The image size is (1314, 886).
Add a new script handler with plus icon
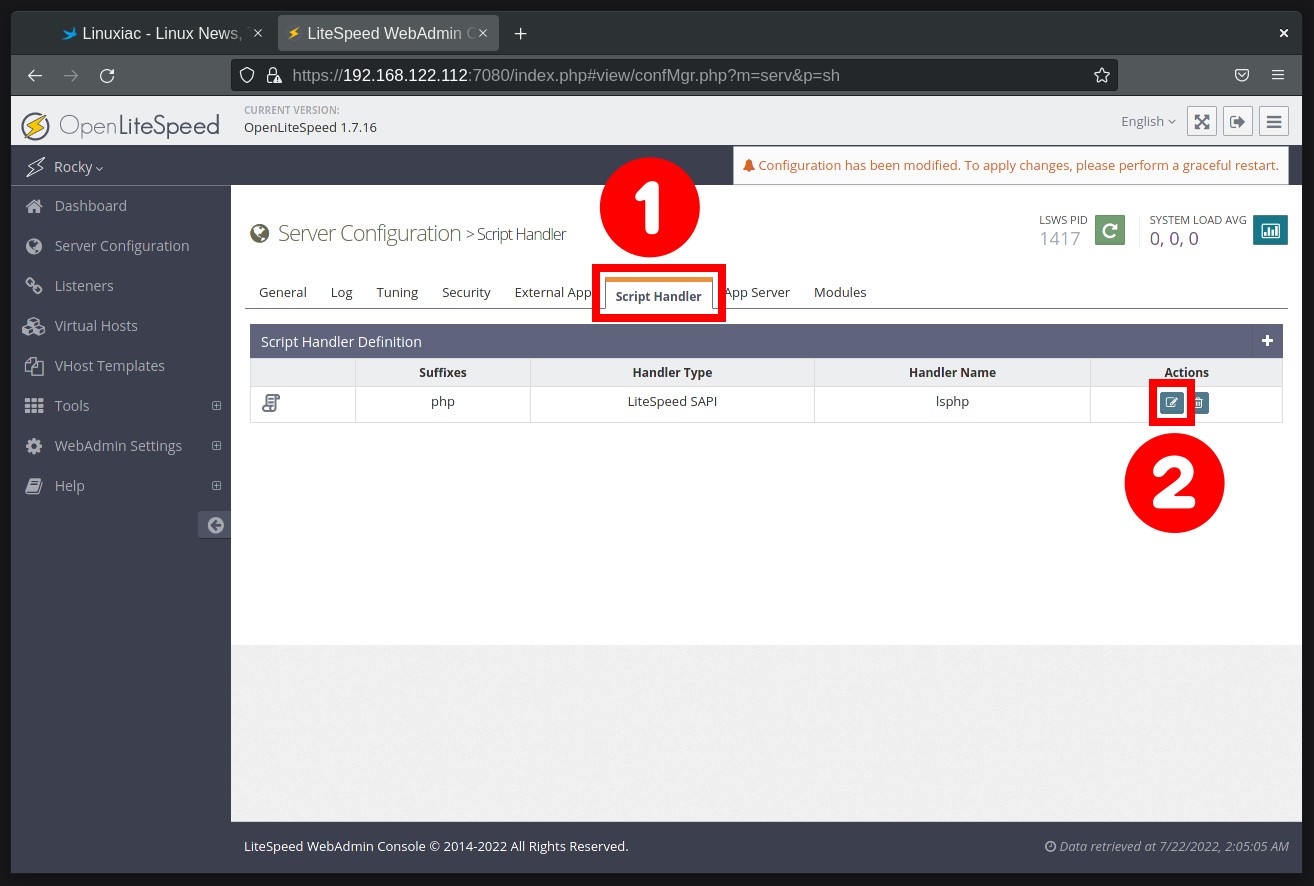pyautogui.click(x=1267, y=341)
